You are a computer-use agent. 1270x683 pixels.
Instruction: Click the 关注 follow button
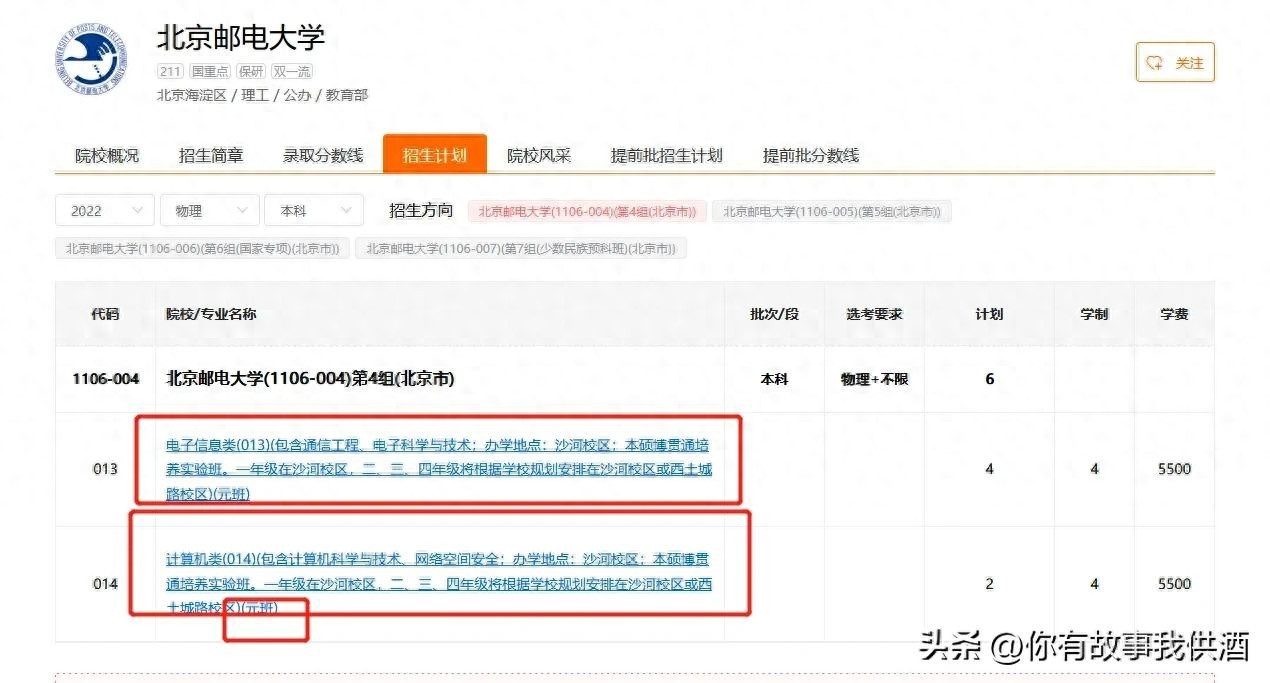(1175, 63)
